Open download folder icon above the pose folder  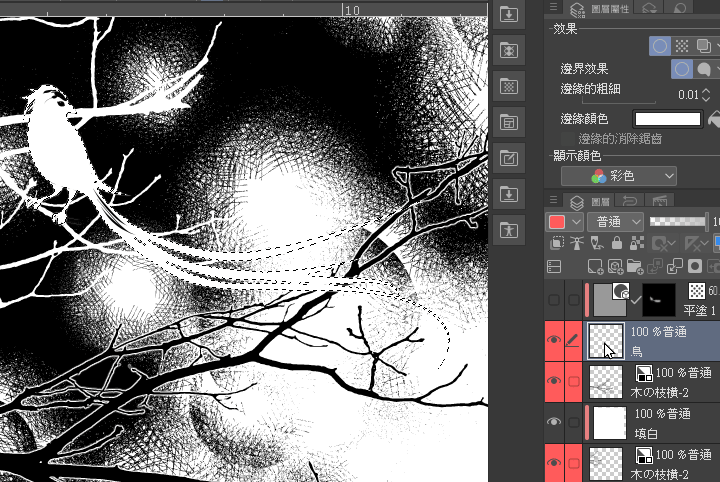(x=509, y=194)
